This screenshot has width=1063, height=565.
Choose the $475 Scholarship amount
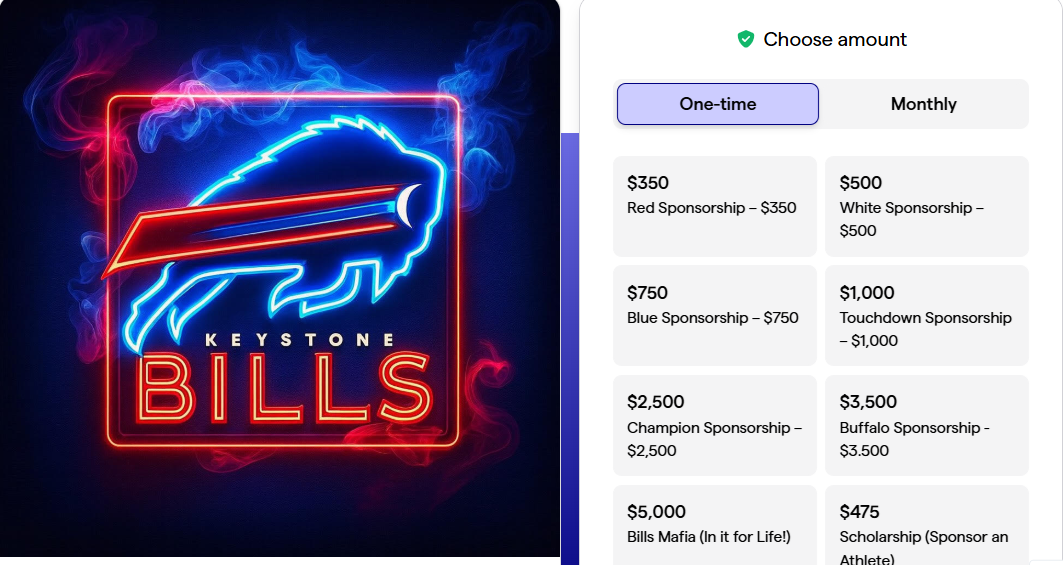pyautogui.click(x=926, y=525)
